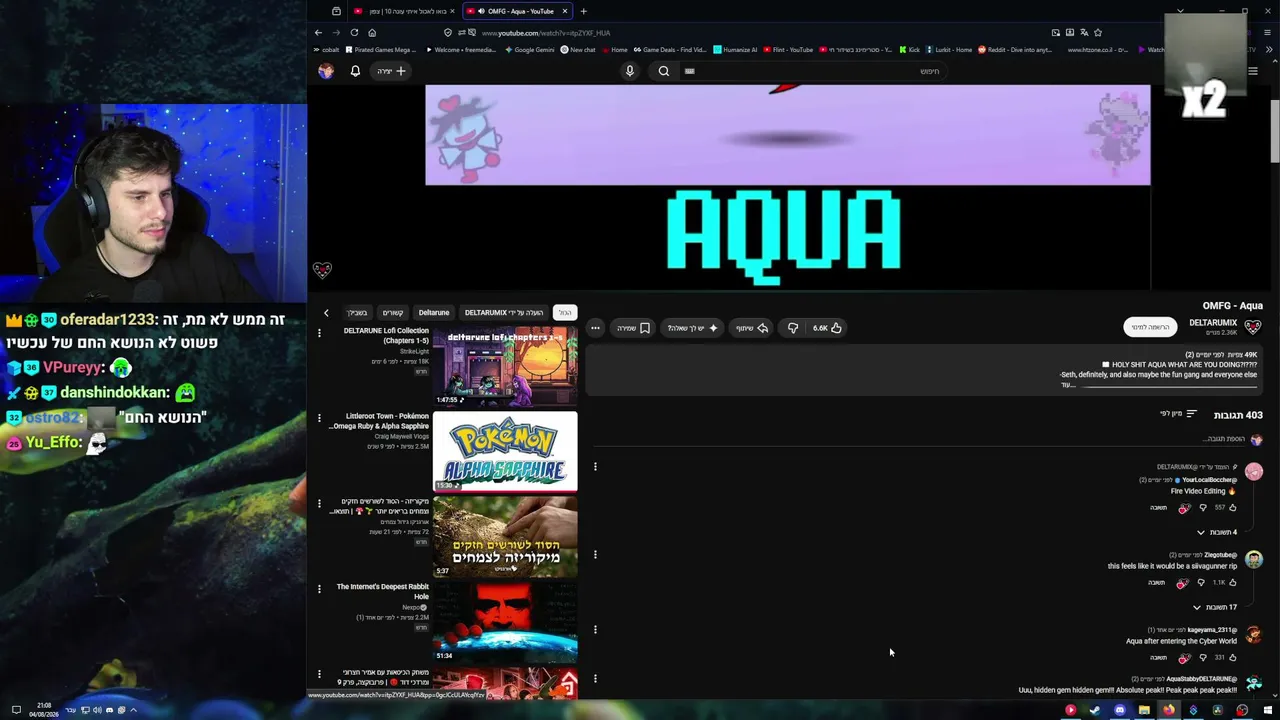1280x720 pixels.
Task: Click the YouTube notifications bell icon
Action: coord(355,71)
